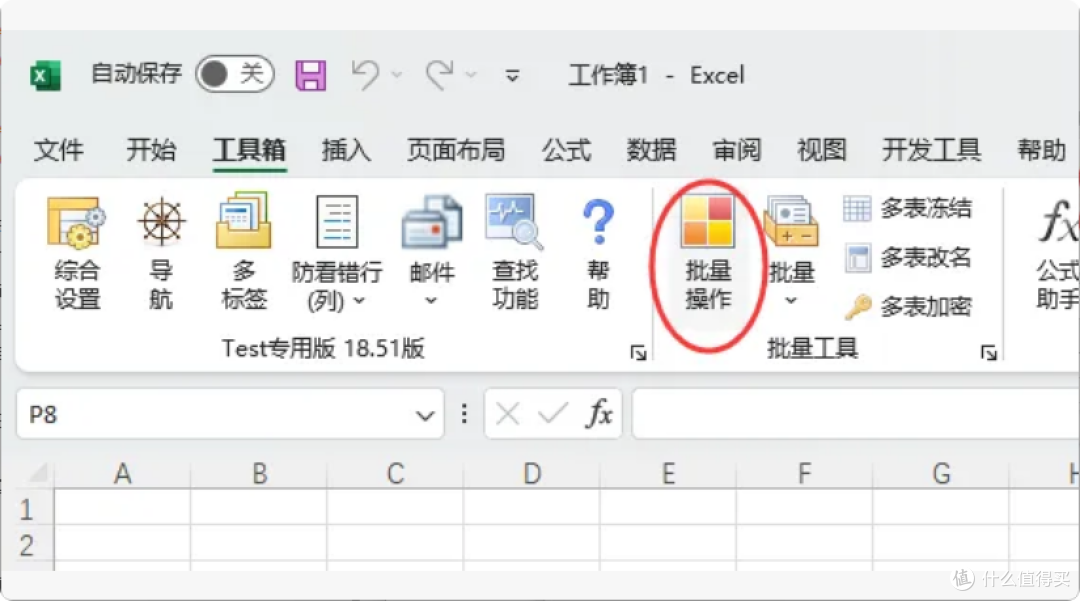Viewport: 1080px width, 601px height.
Task: Click cell A1
Action: pos(123,508)
